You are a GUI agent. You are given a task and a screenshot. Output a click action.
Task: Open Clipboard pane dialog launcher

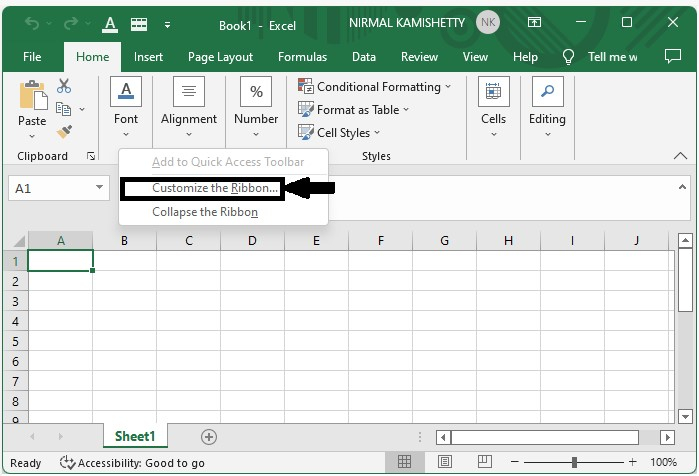pyautogui.click(x=91, y=157)
